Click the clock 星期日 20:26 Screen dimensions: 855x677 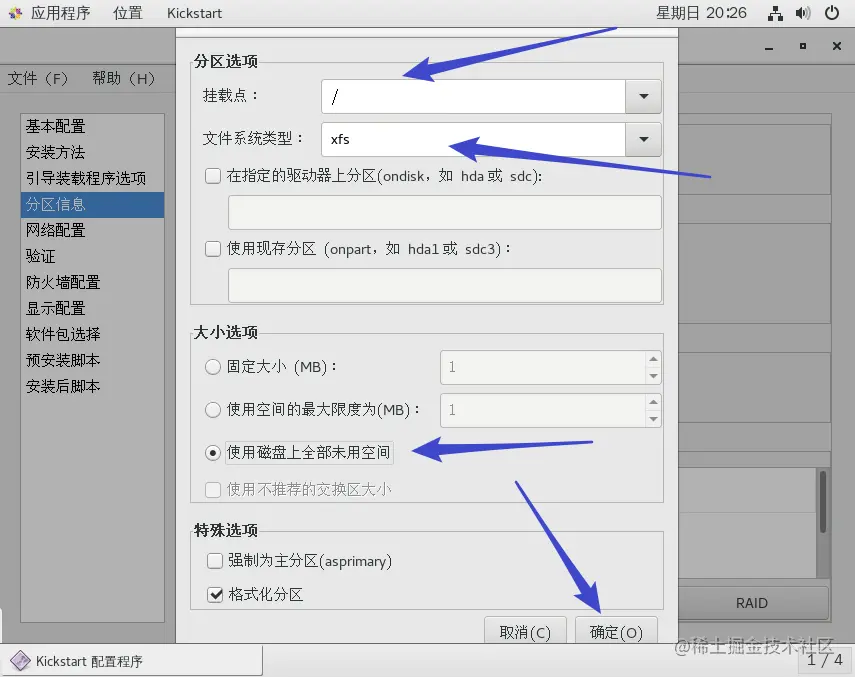tap(701, 13)
